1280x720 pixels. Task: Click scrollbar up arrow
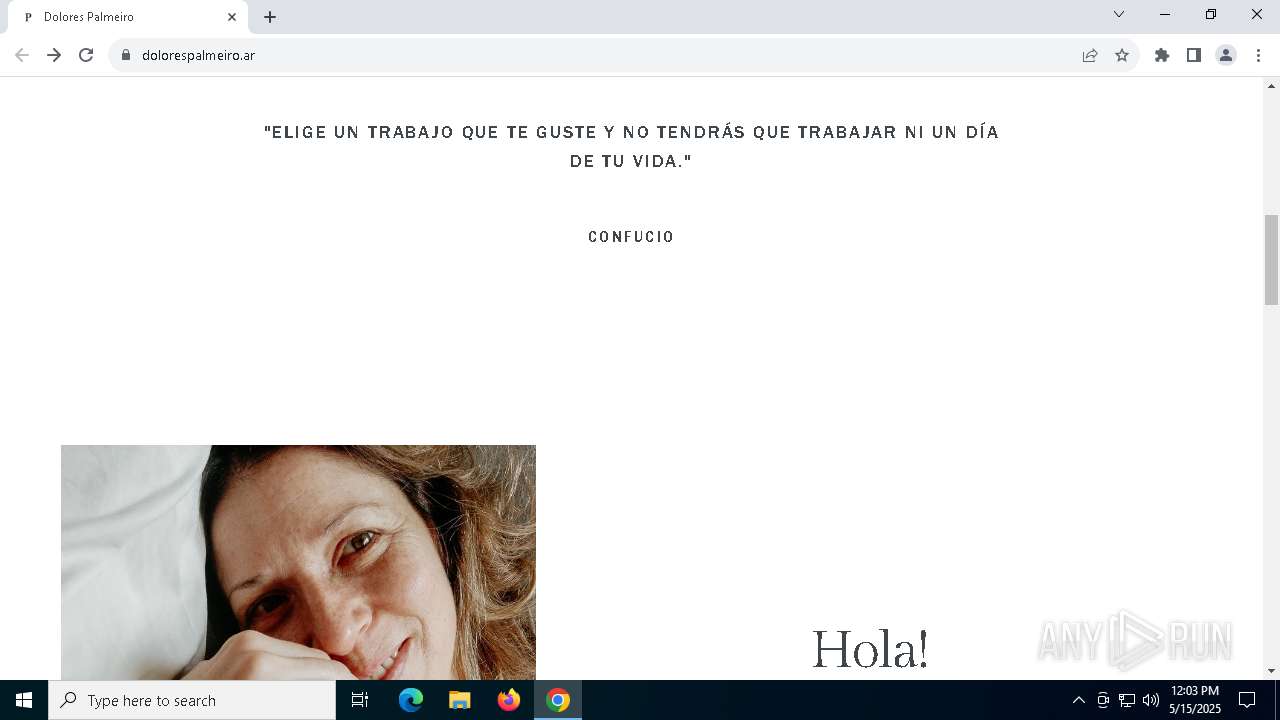(x=1272, y=85)
